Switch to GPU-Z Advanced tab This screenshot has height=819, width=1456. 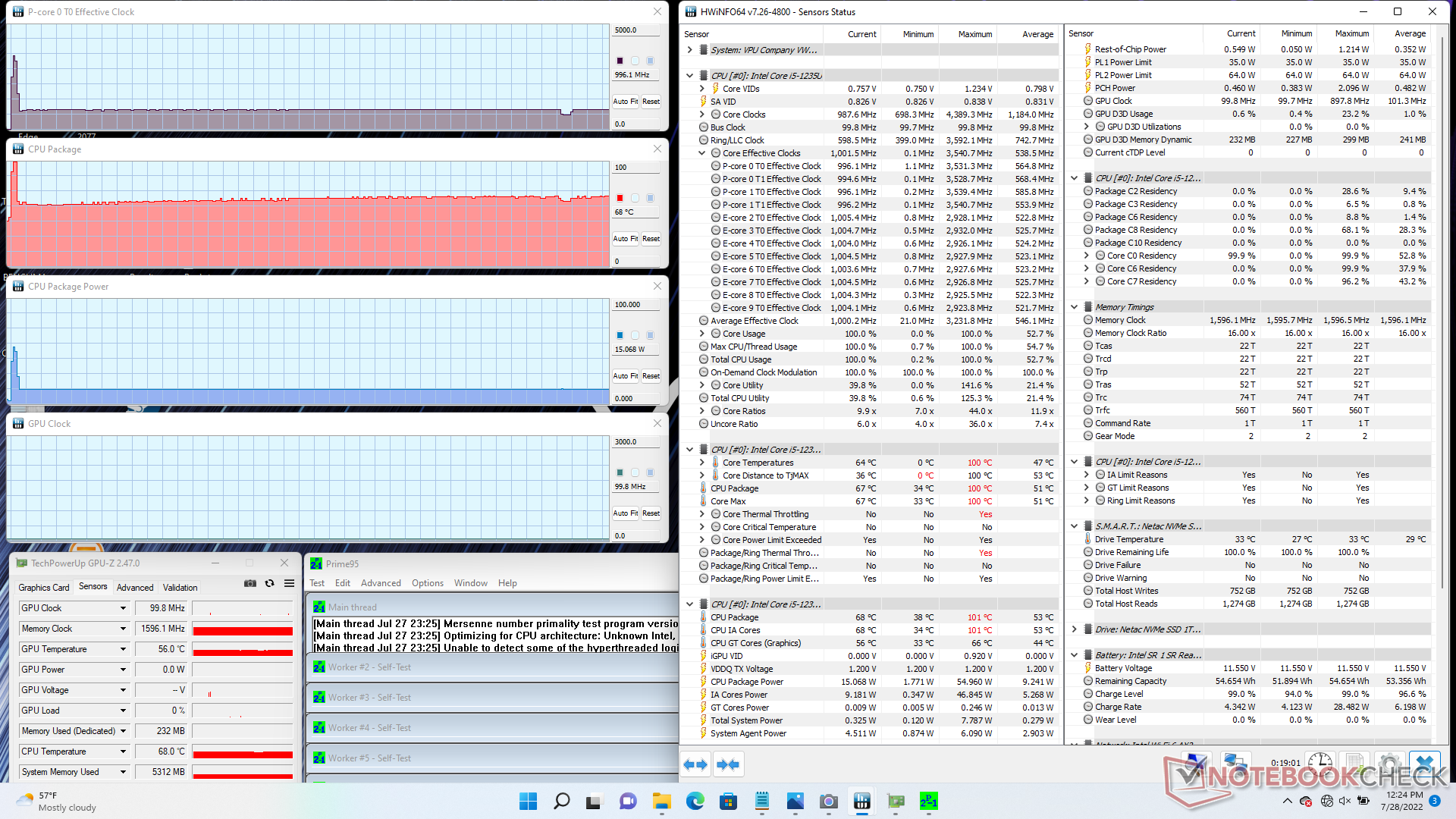135,588
